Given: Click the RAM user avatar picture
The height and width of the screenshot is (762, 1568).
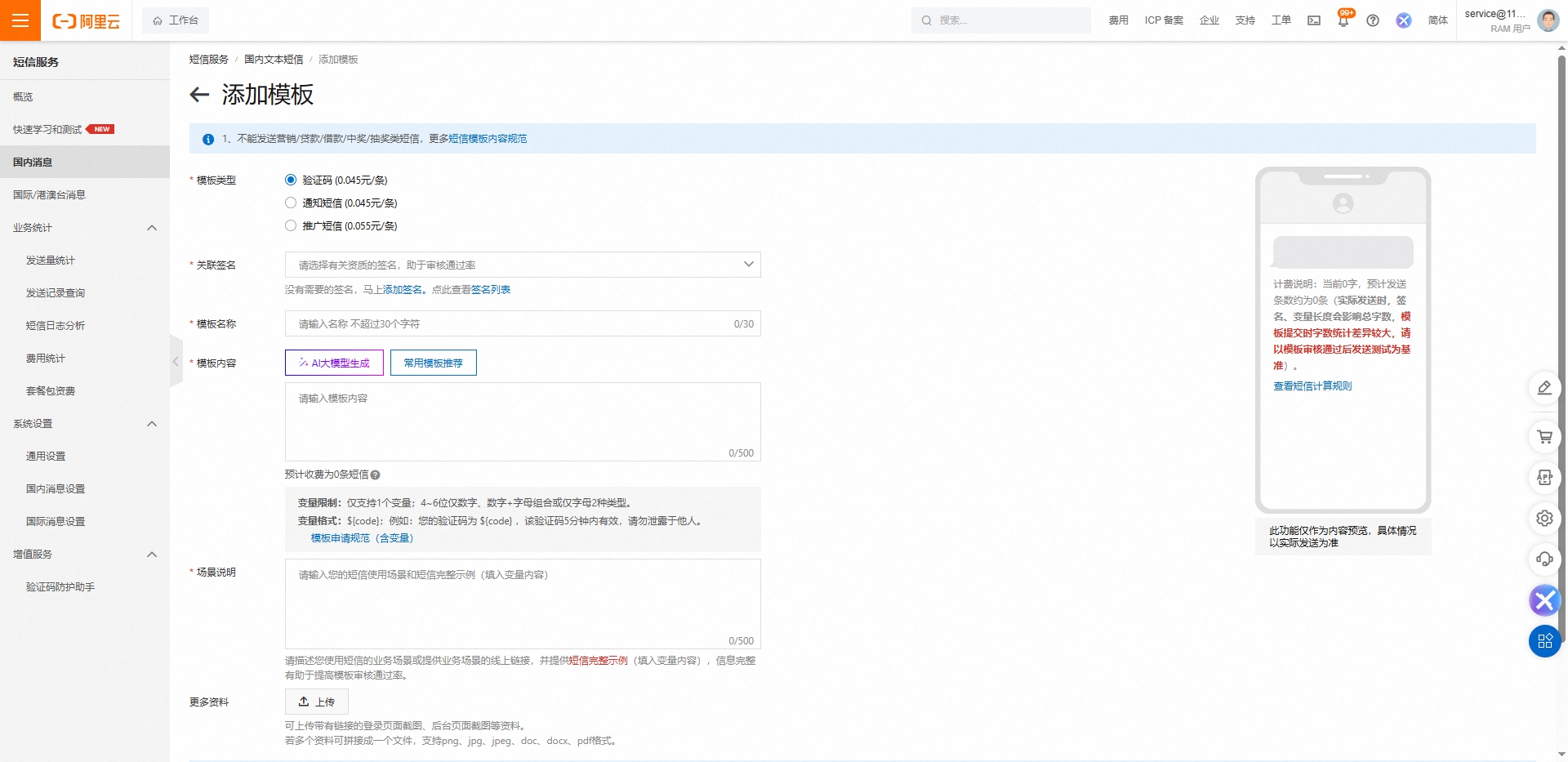Looking at the screenshot, I should (1548, 20).
